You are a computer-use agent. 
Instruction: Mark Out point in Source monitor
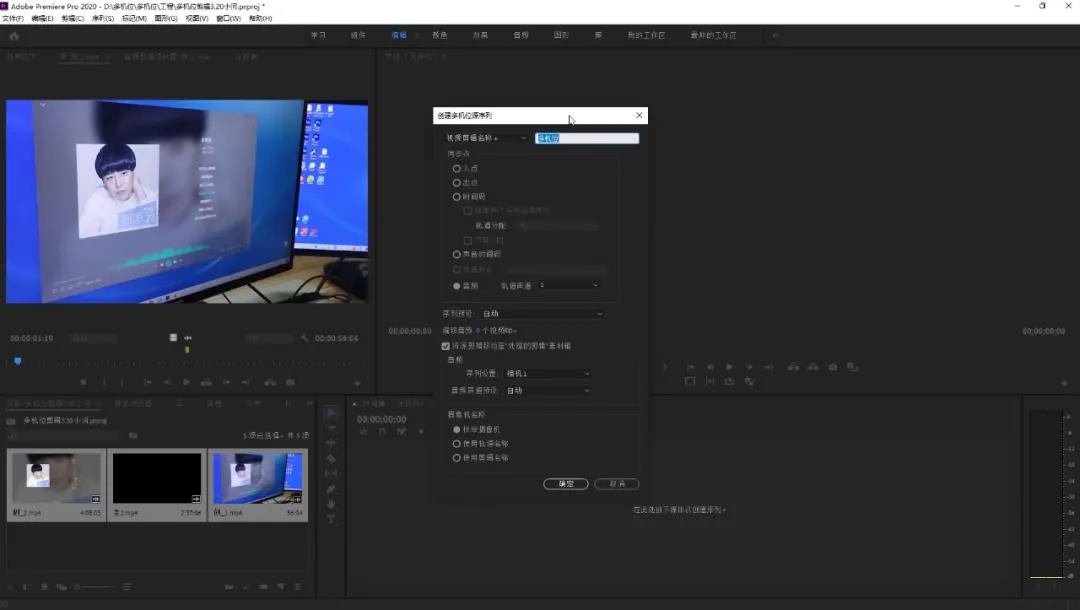[x=122, y=382]
